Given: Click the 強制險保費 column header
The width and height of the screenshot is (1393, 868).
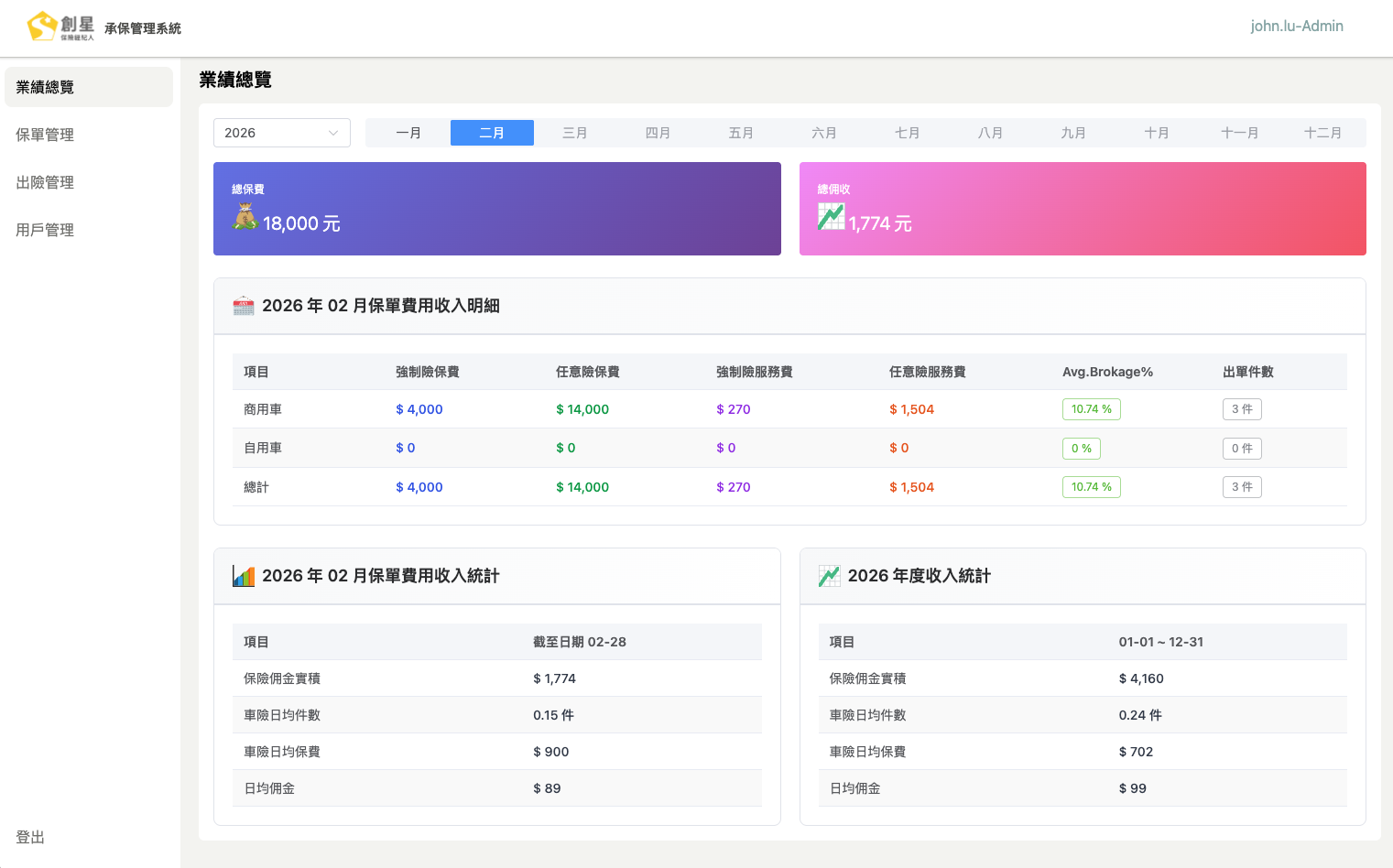Looking at the screenshot, I should pyautogui.click(x=428, y=372).
